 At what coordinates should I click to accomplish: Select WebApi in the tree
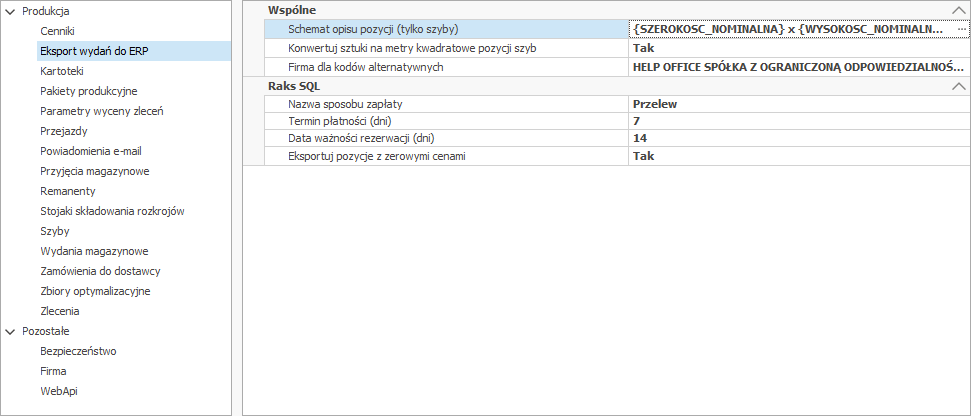(58, 391)
